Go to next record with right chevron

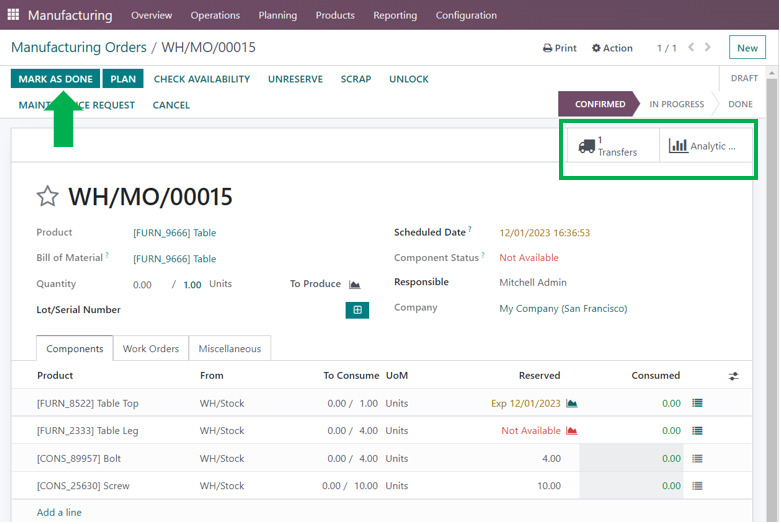click(708, 48)
